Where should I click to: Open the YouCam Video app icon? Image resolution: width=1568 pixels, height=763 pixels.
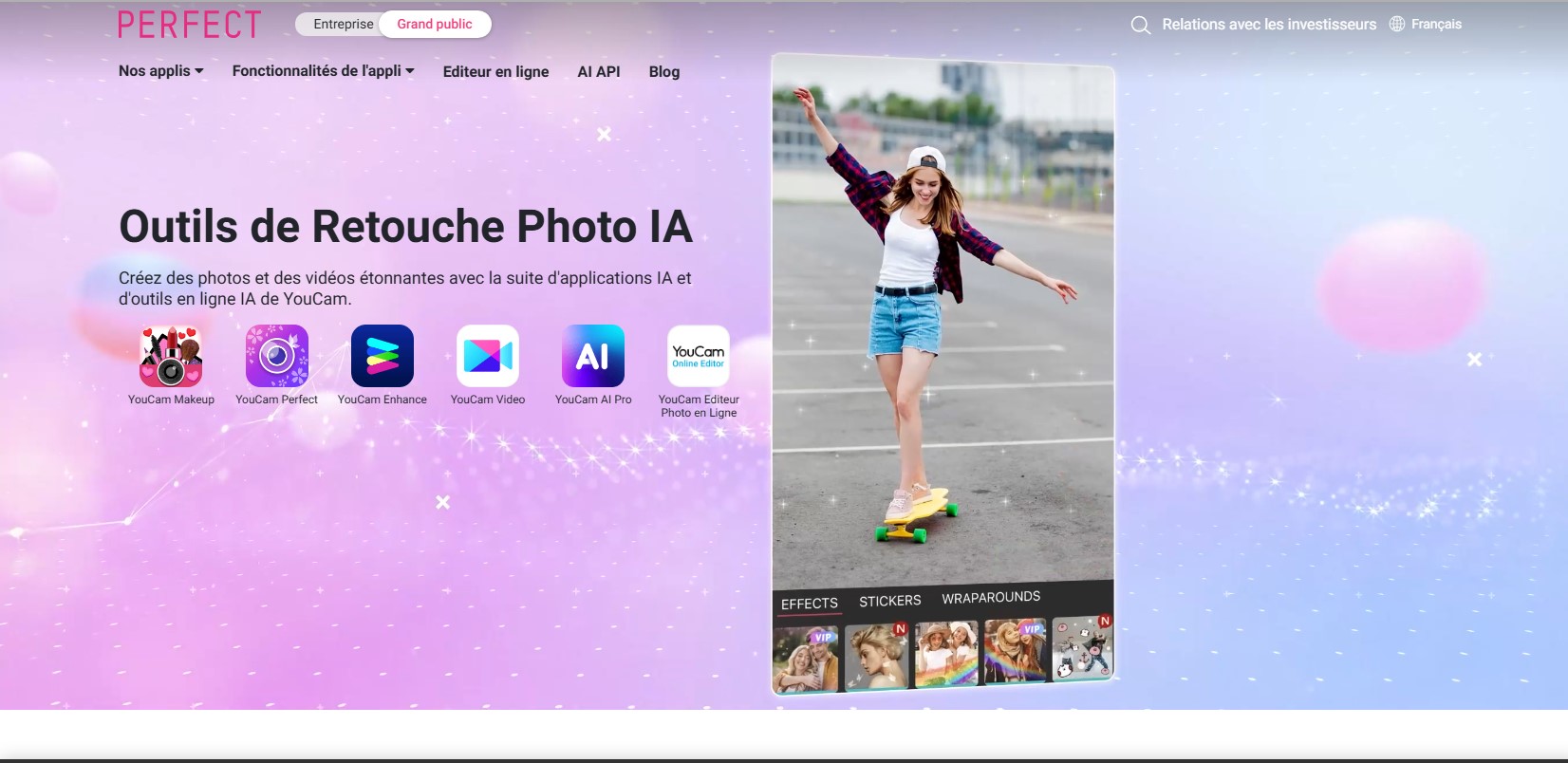point(487,356)
